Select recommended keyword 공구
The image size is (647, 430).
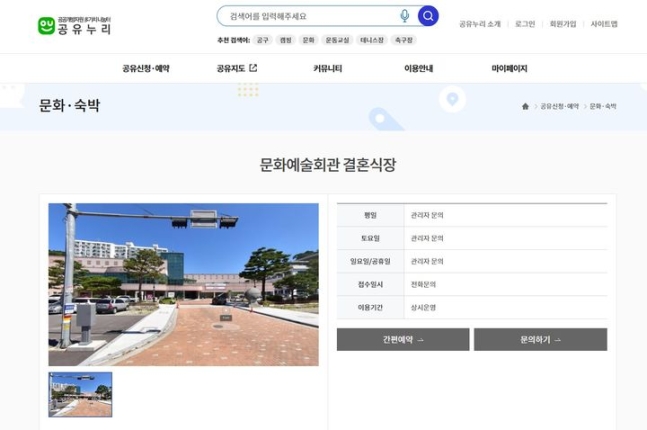tap(263, 40)
